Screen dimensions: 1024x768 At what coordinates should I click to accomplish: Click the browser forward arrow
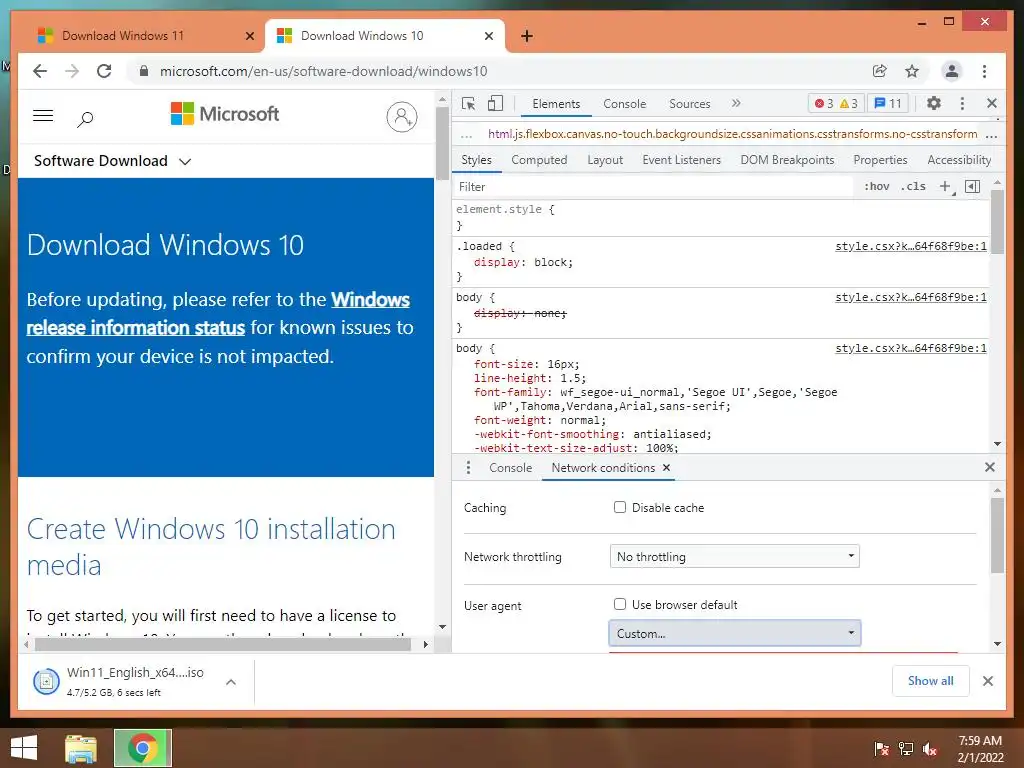tap(72, 71)
